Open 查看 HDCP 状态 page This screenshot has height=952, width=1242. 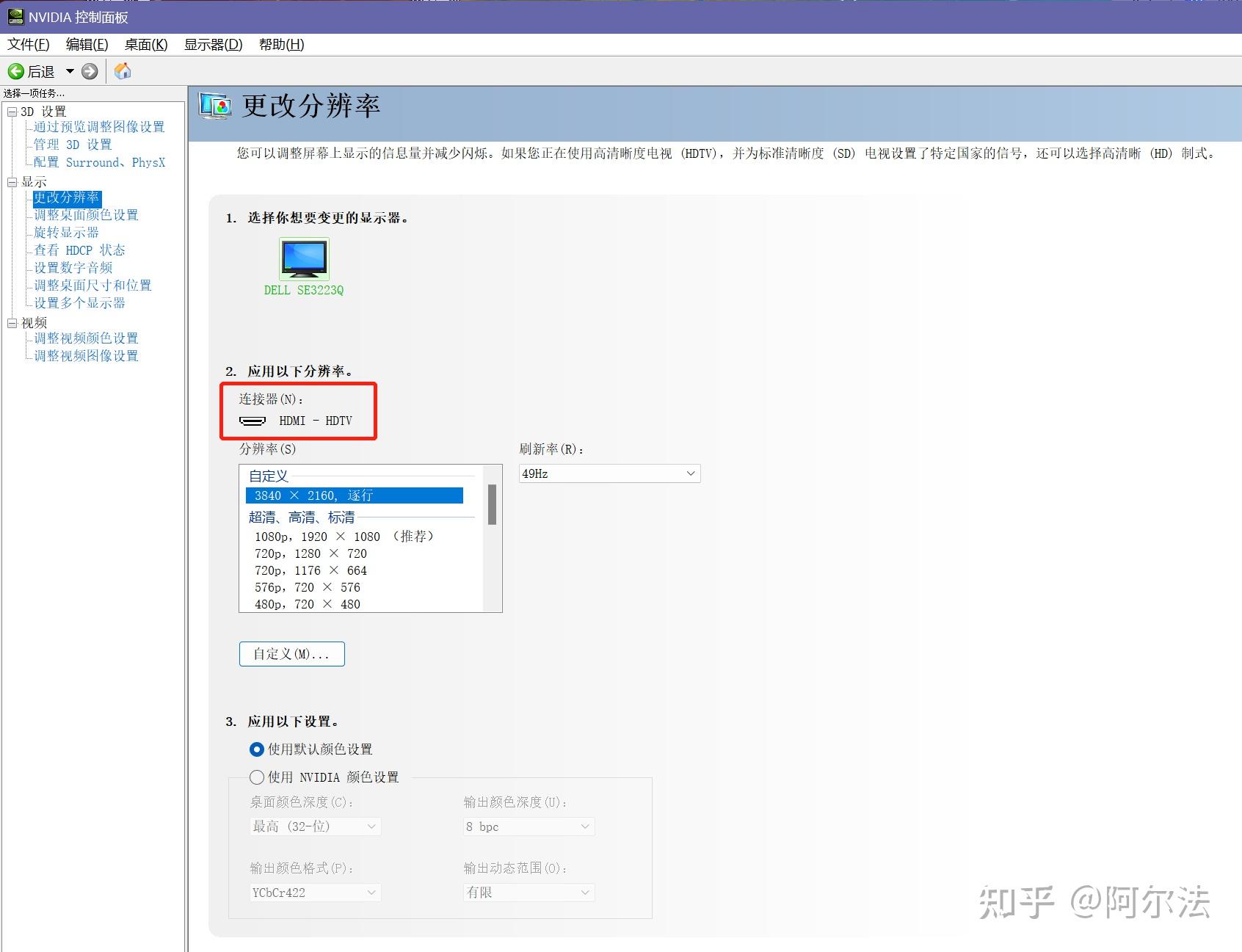coord(79,250)
